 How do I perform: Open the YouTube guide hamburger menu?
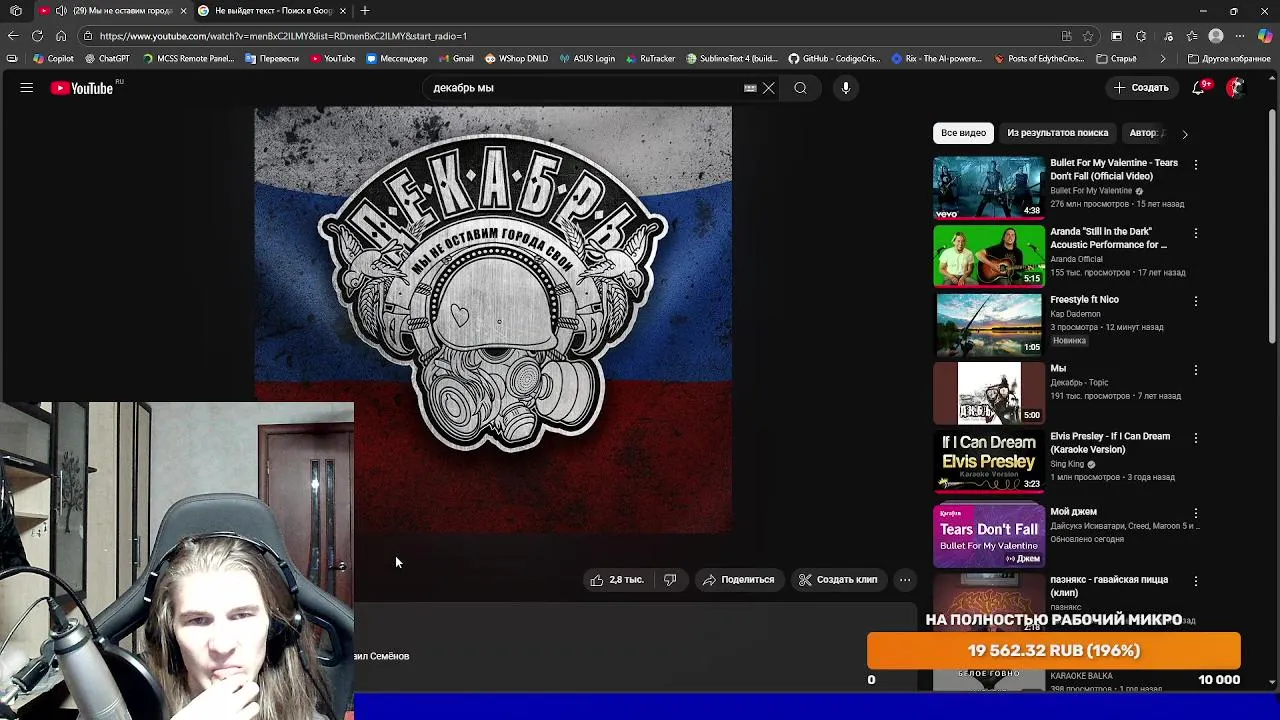point(27,88)
